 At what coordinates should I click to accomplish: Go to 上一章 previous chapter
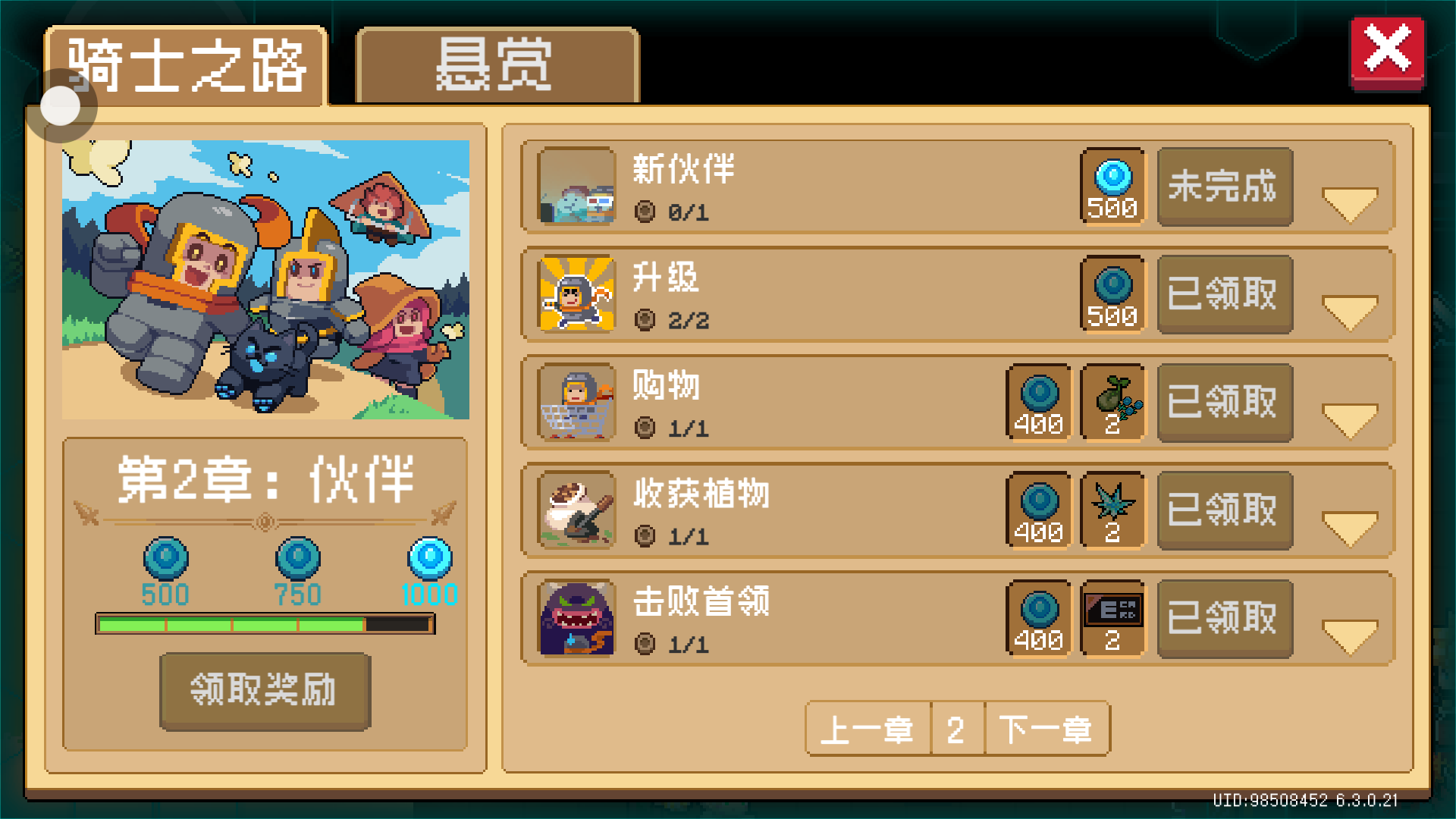click(868, 729)
